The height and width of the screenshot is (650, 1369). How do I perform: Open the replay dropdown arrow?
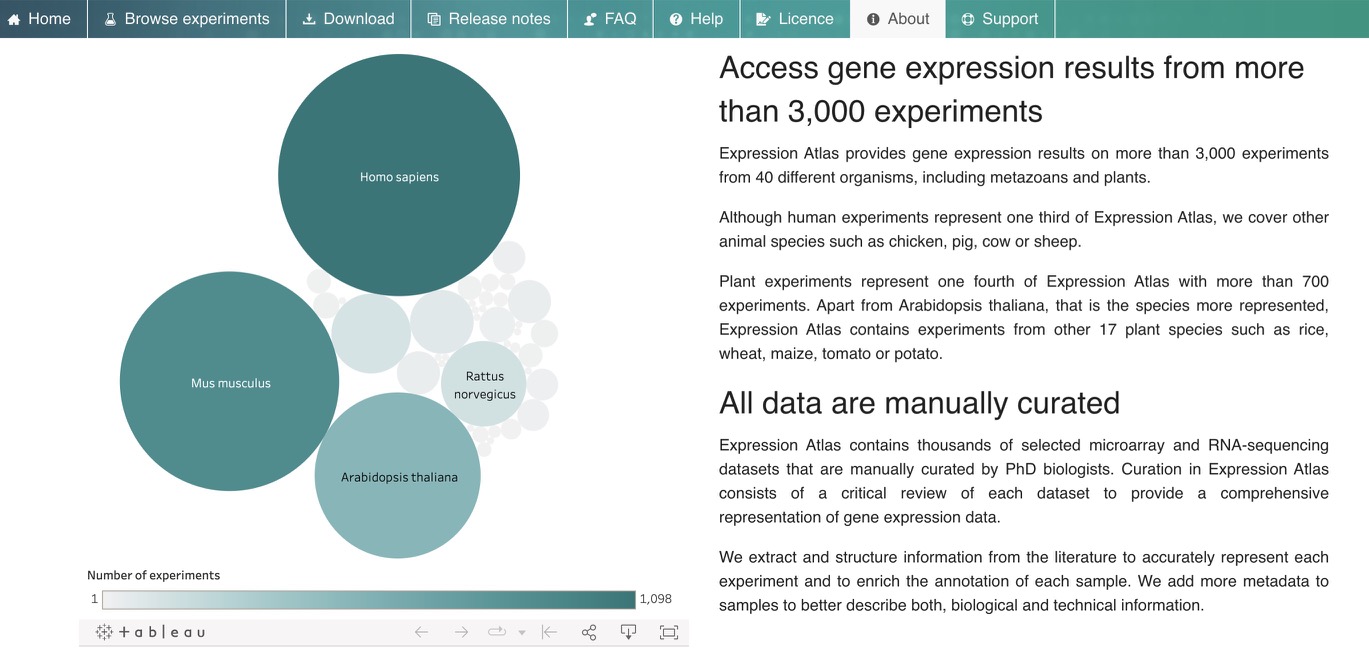(x=522, y=633)
